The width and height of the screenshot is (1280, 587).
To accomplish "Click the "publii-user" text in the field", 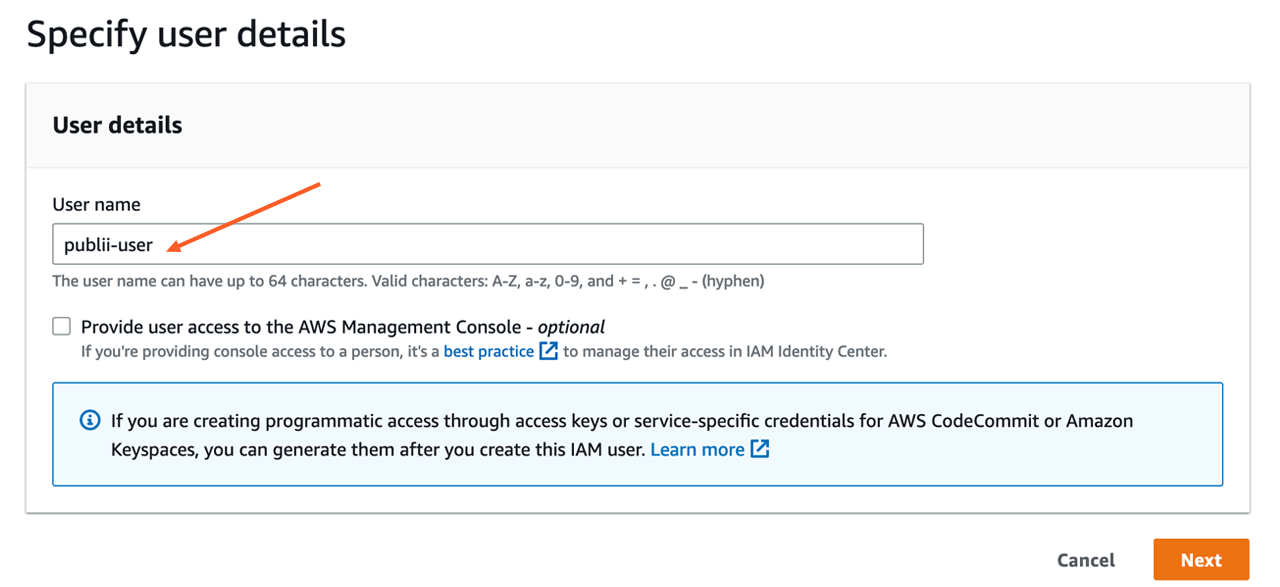I will [109, 245].
